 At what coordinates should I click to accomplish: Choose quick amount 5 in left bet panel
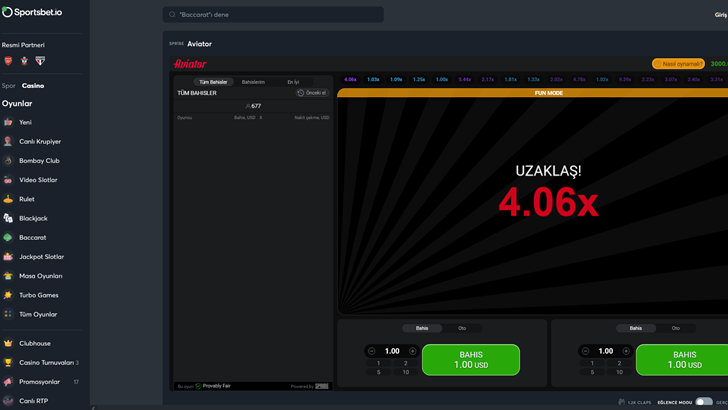pos(378,372)
